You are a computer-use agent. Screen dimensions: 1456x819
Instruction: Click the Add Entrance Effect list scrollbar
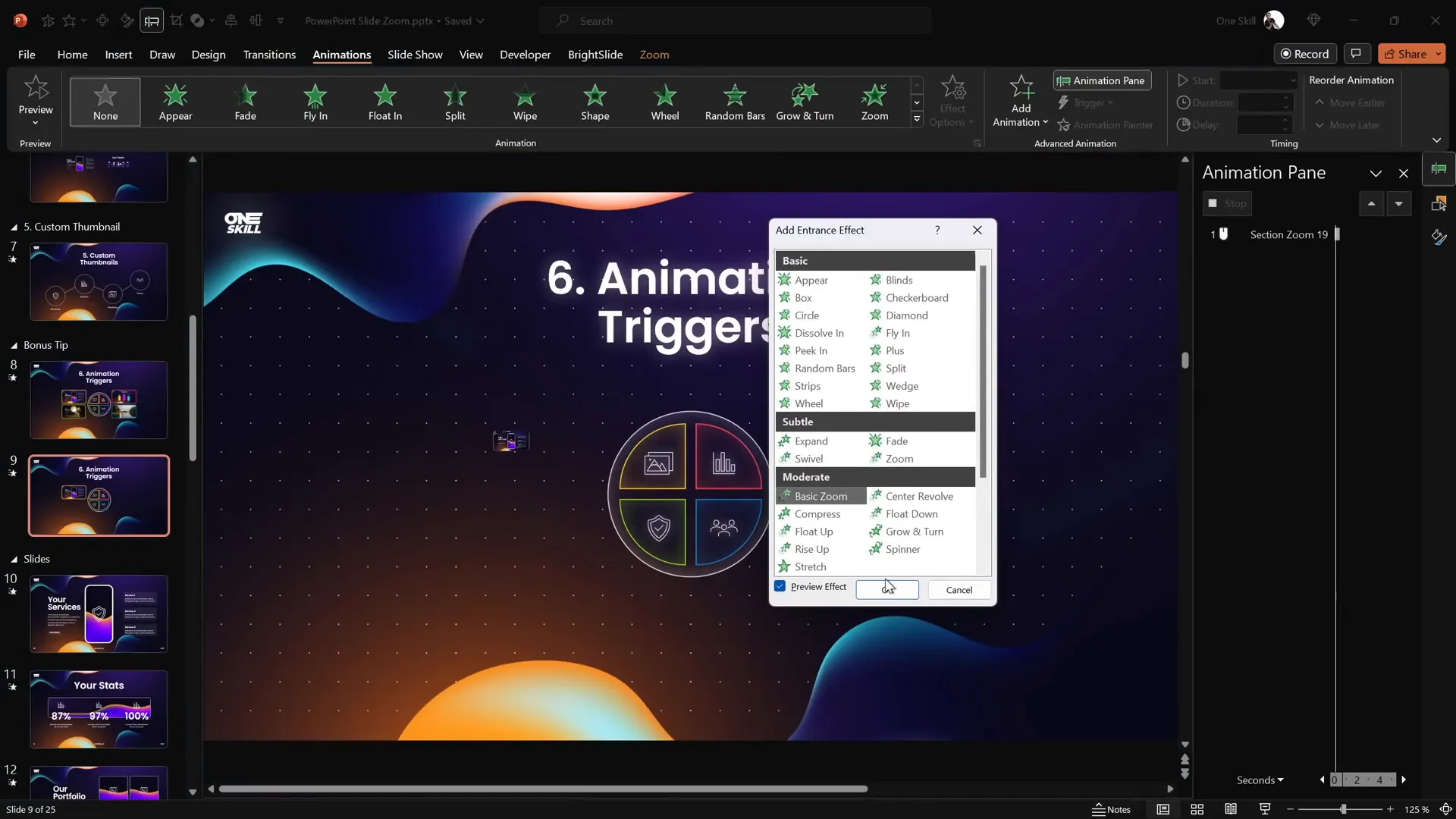tap(984, 372)
